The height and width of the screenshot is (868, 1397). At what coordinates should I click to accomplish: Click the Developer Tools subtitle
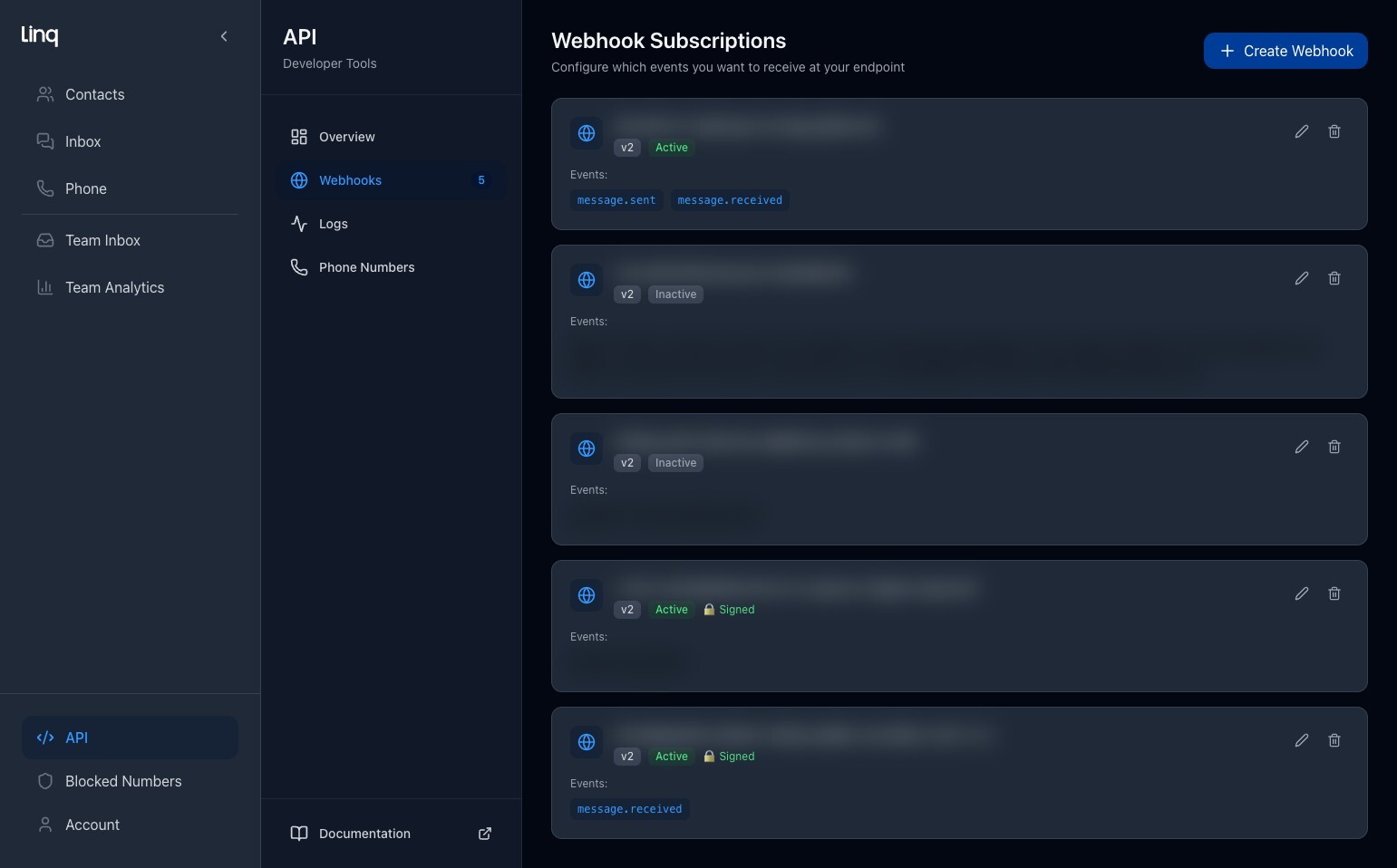[x=330, y=63]
